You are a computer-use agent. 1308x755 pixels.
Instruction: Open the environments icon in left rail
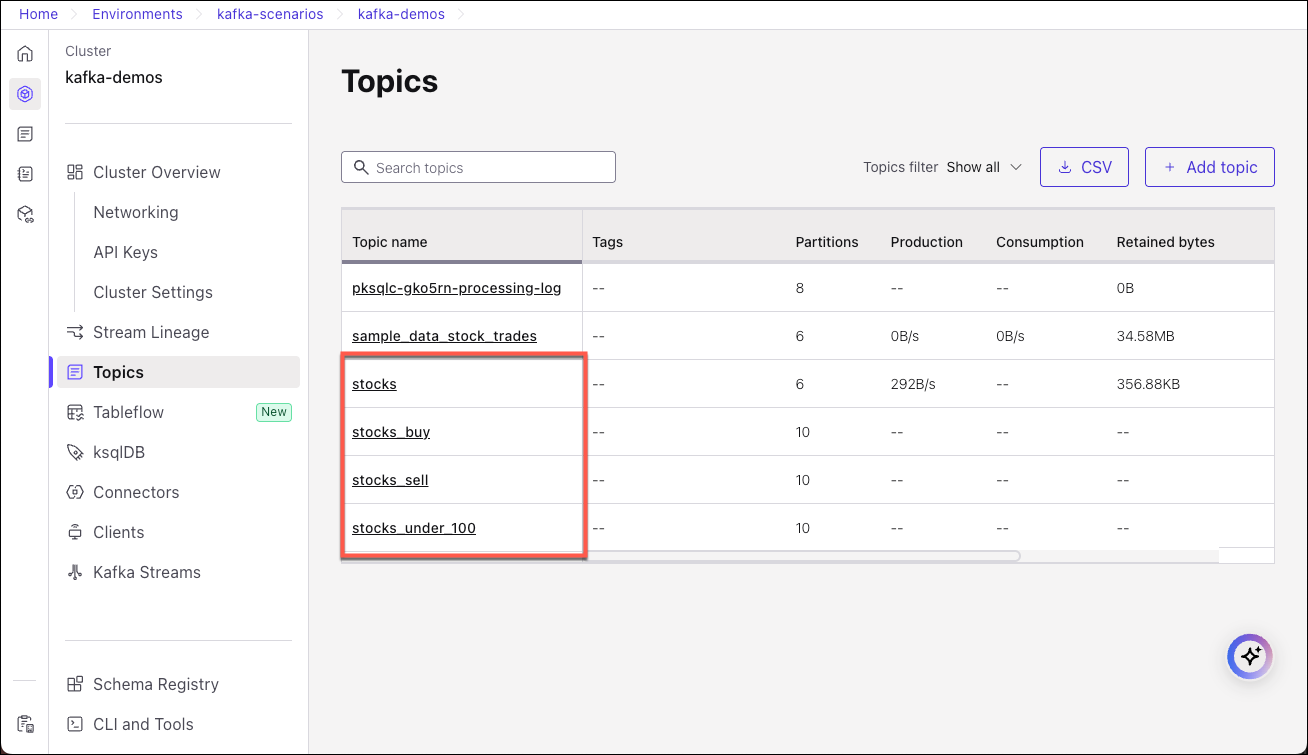[x=25, y=94]
